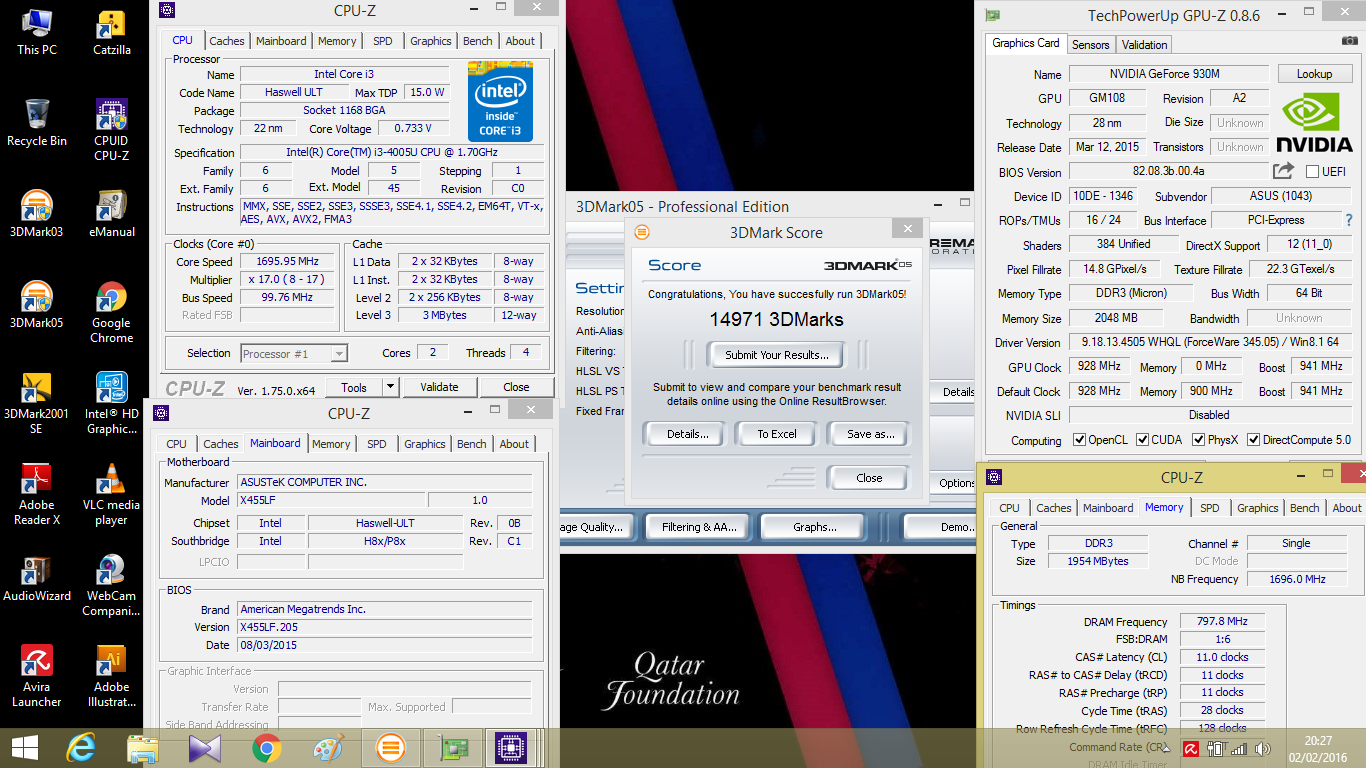The image size is (1366, 768).
Task: Select the CPUID CPU-Z desktop shortcut
Action: 111,130
